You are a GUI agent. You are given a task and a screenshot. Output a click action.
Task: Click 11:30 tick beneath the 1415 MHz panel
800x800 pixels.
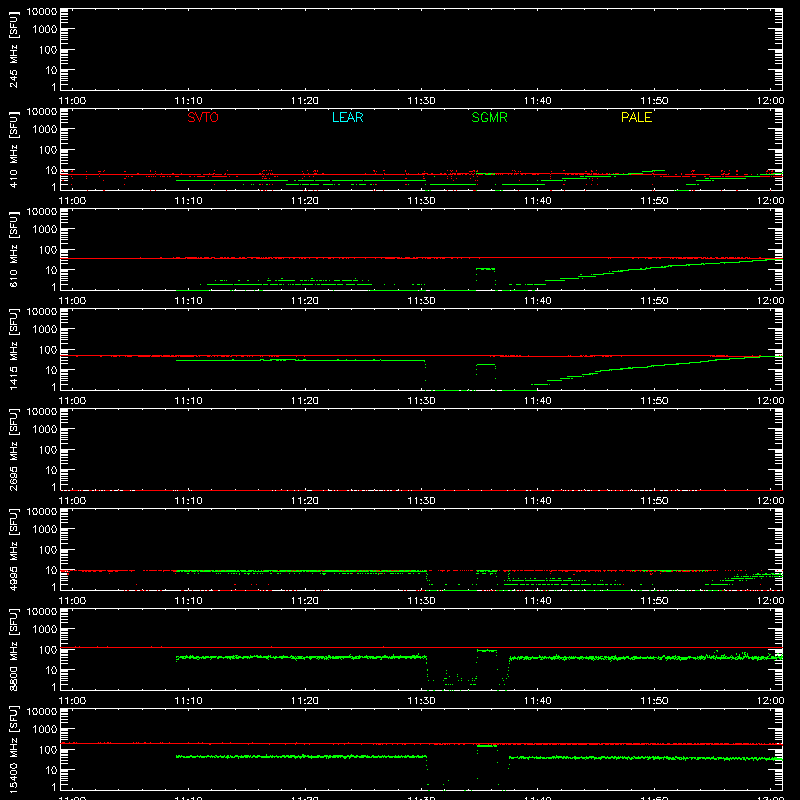[x=421, y=401]
